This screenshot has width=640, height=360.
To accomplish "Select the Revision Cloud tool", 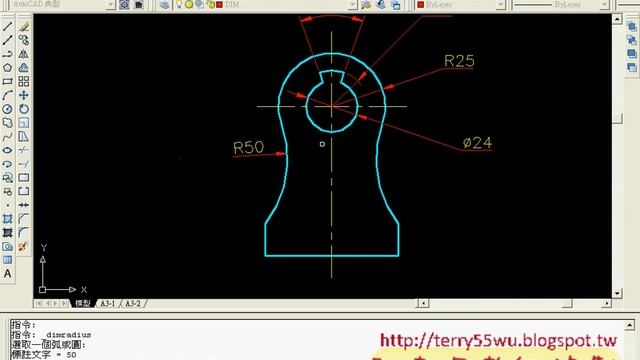I will click(x=7, y=123).
